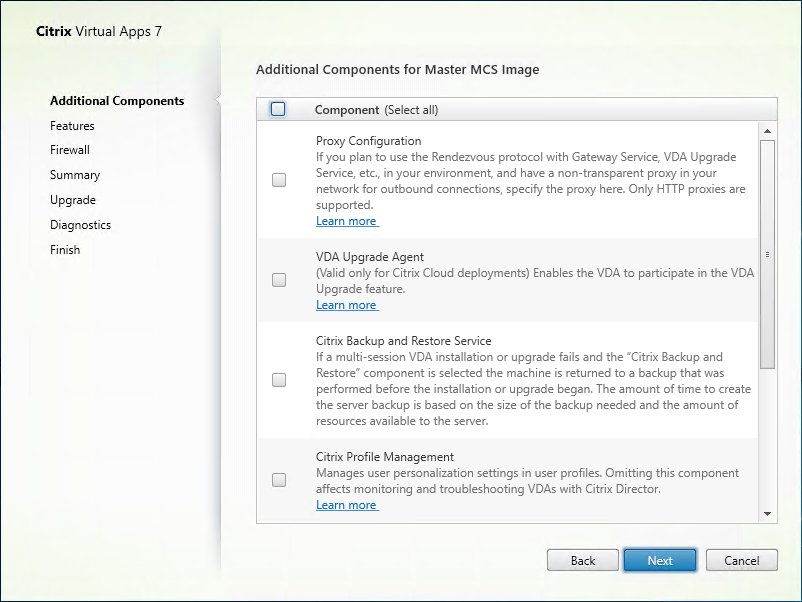The width and height of the screenshot is (802, 602).
Task: Click the Additional Components for Master MCS Image heading
Action: [x=397, y=70]
